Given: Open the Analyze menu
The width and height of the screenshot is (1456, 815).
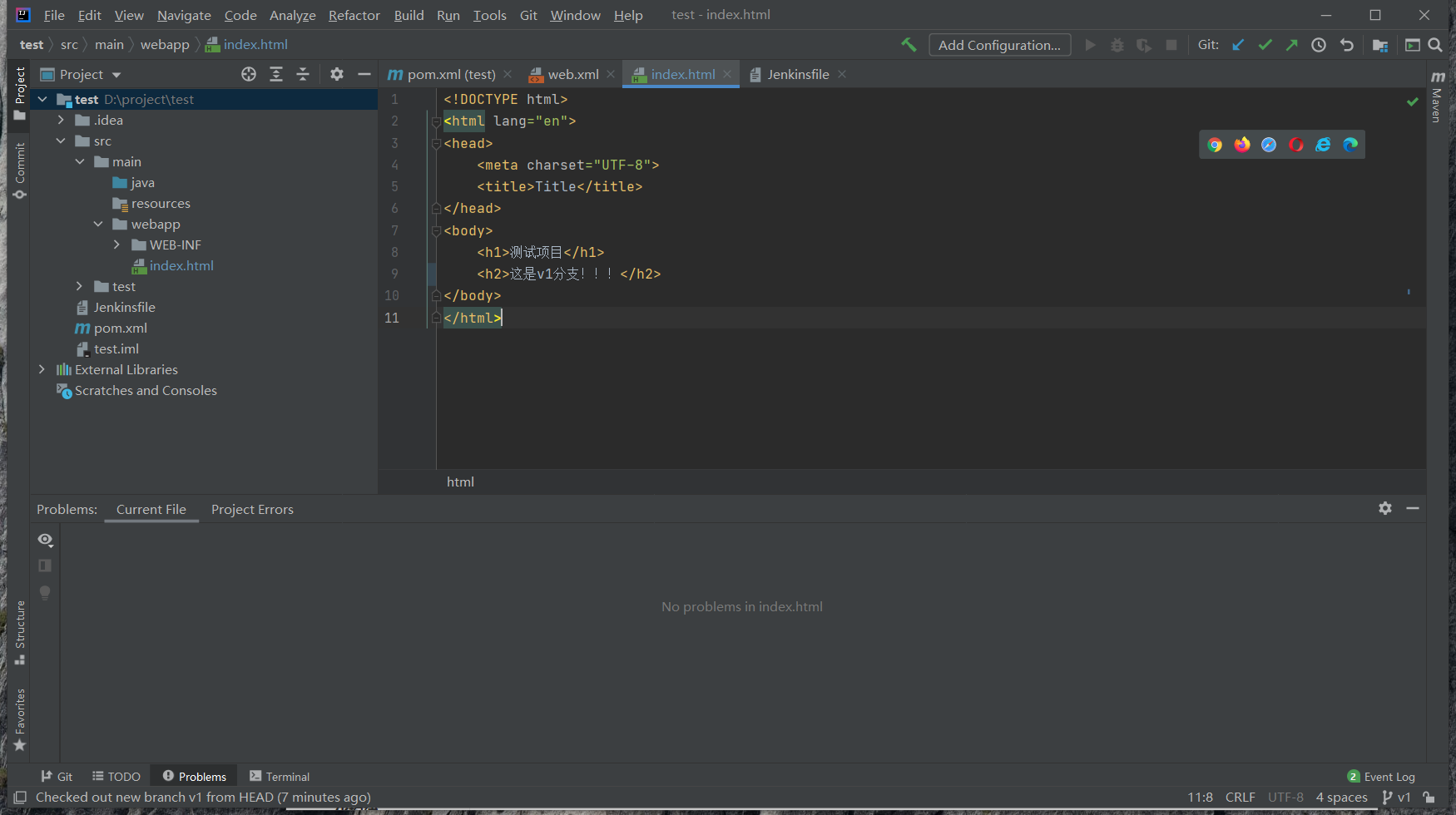Looking at the screenshot, I should (x=293, y=15).
